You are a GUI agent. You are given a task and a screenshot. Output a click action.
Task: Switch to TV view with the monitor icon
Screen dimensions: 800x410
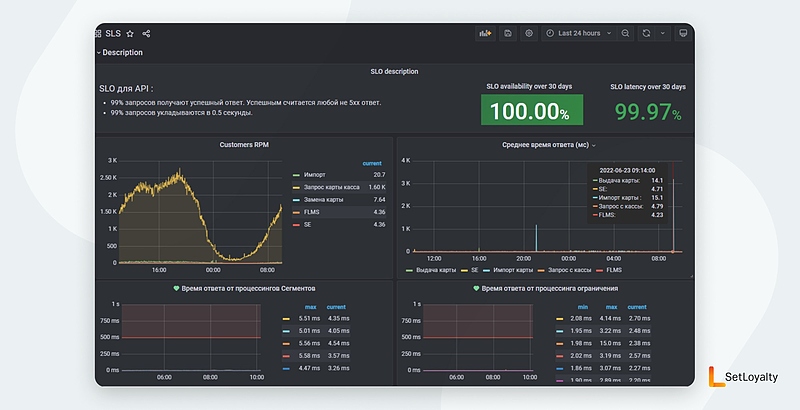point(683,33)
